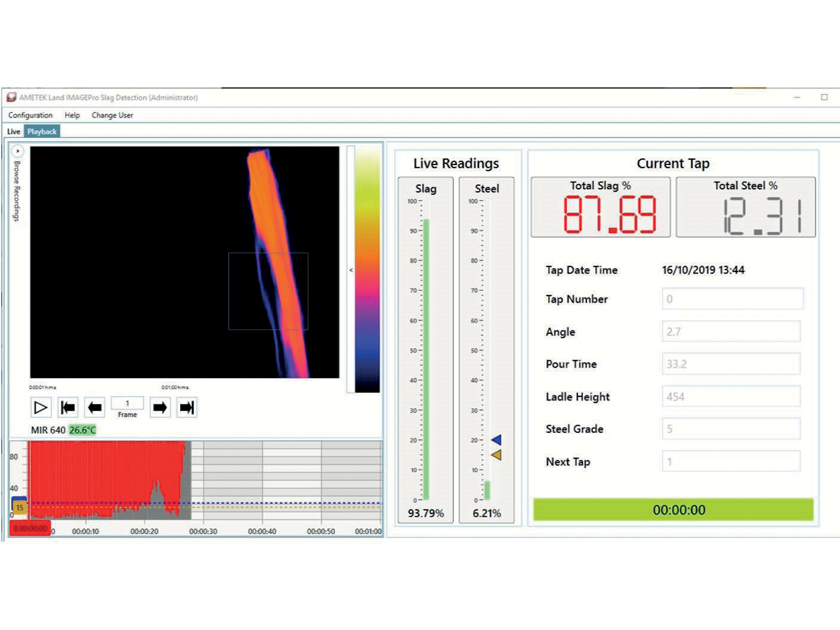This screenshot has width=840, height=630.
Task: Jump to the first frame
Action: click(68, 404)
